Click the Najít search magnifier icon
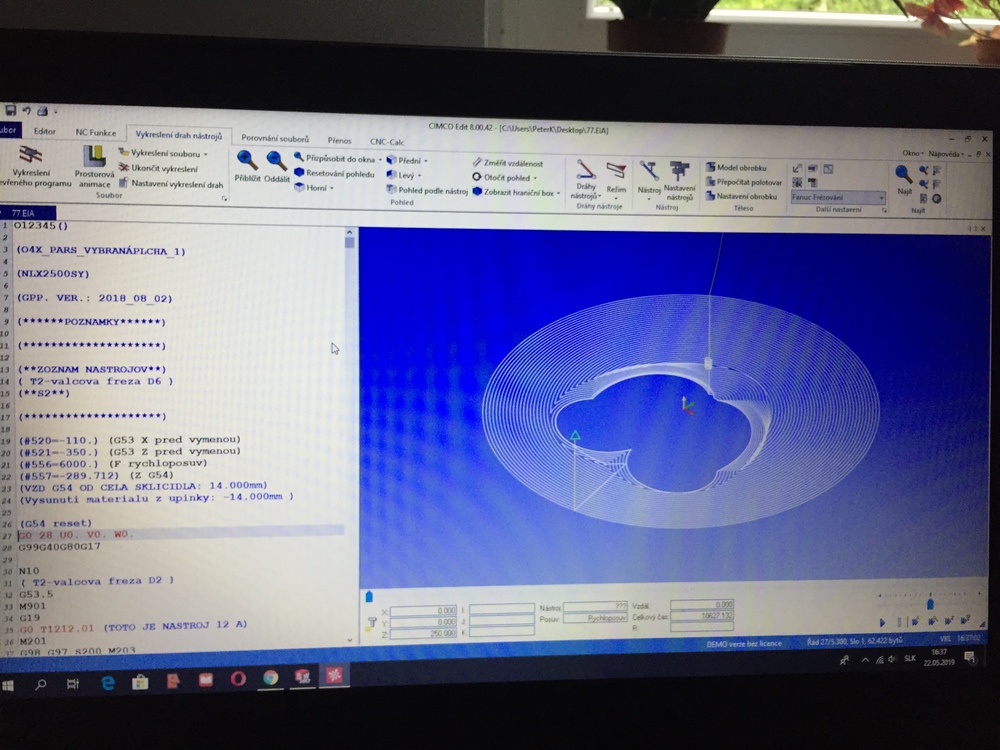This screenshot has height=750, width=1000. coord(903,173)
